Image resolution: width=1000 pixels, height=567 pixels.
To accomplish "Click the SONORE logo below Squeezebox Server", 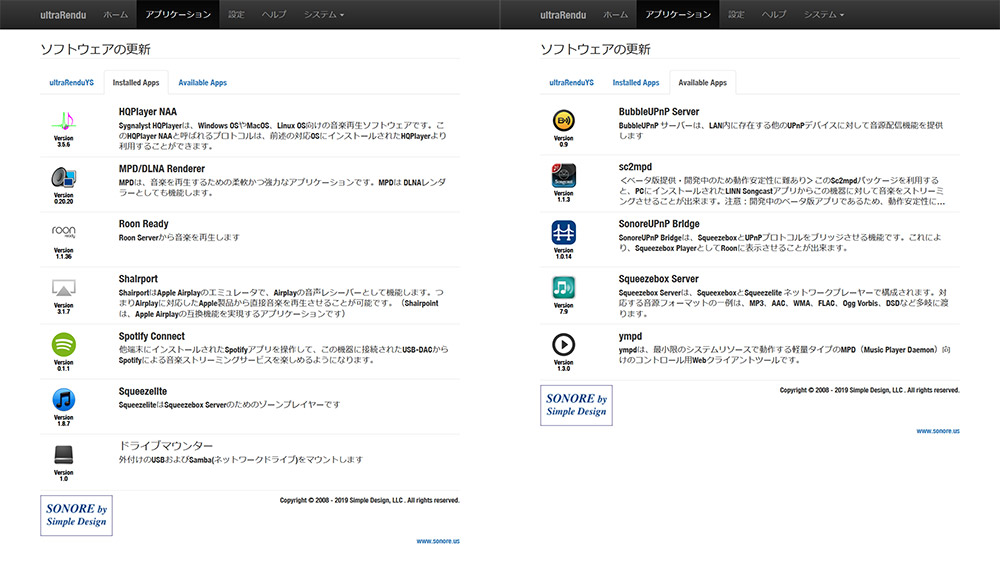I will click(x=576, y=405).
